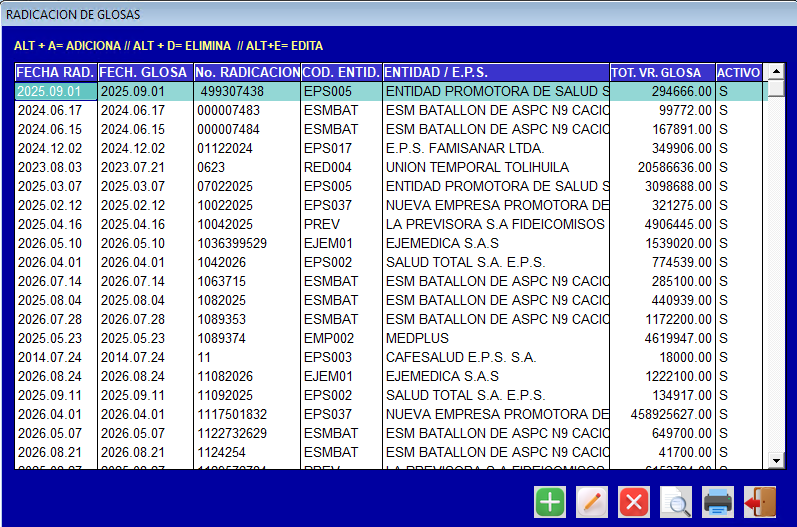Click the No. RADICACION column header

click(x=247, y=73)
